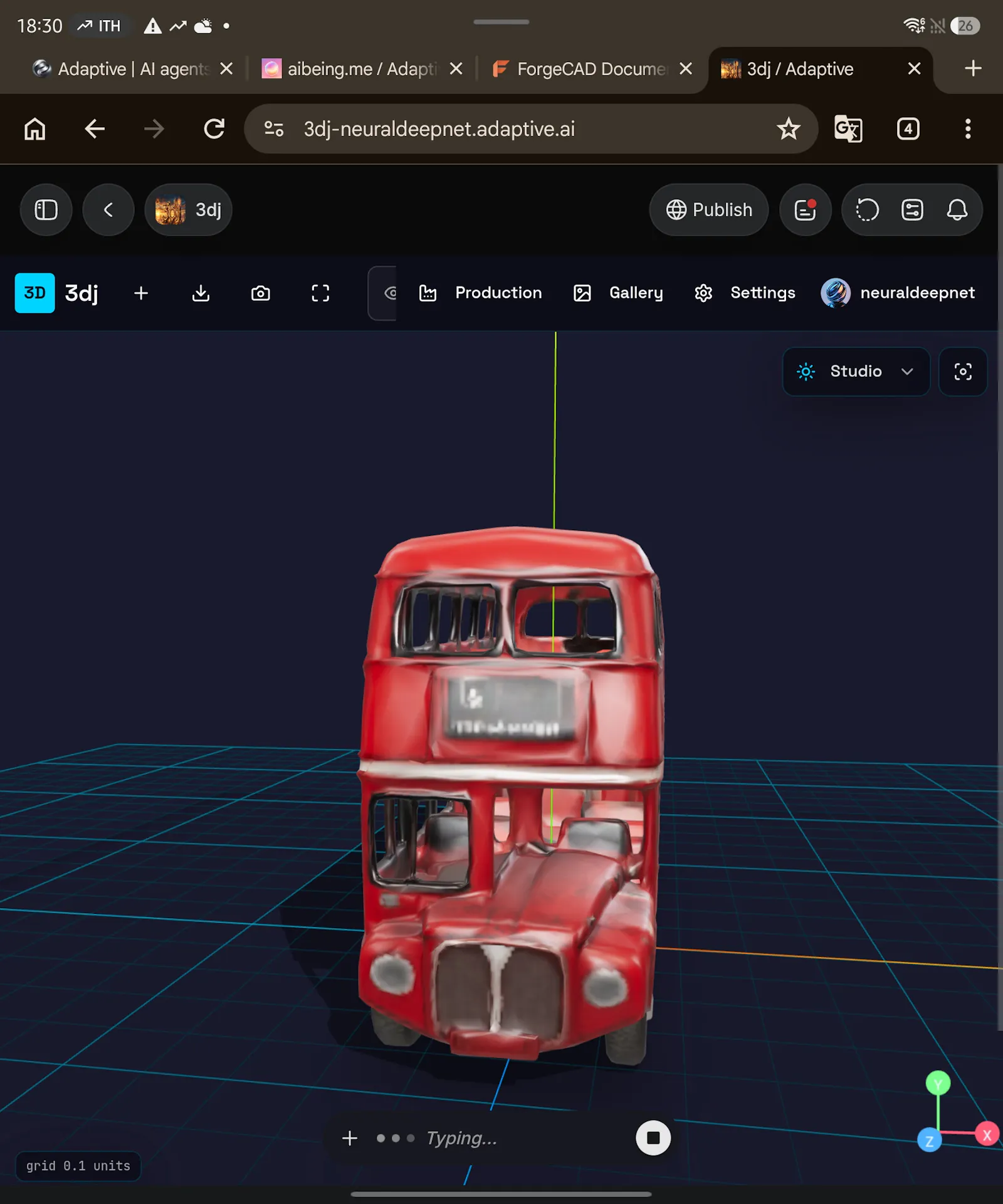
Task: Click the Publish button
Action: [709, 210]
